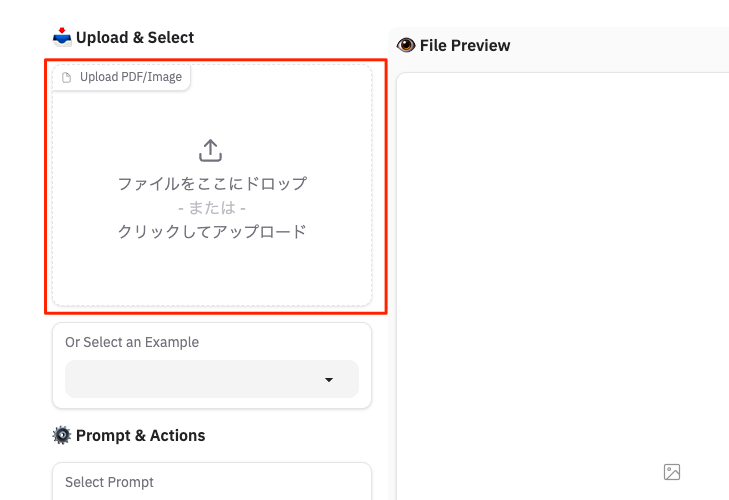Image resolution: width=729 pixels, height=500 pixels.
Task: Click the 'ファイルをここにドロップ' text
Action: click(212, 183)
